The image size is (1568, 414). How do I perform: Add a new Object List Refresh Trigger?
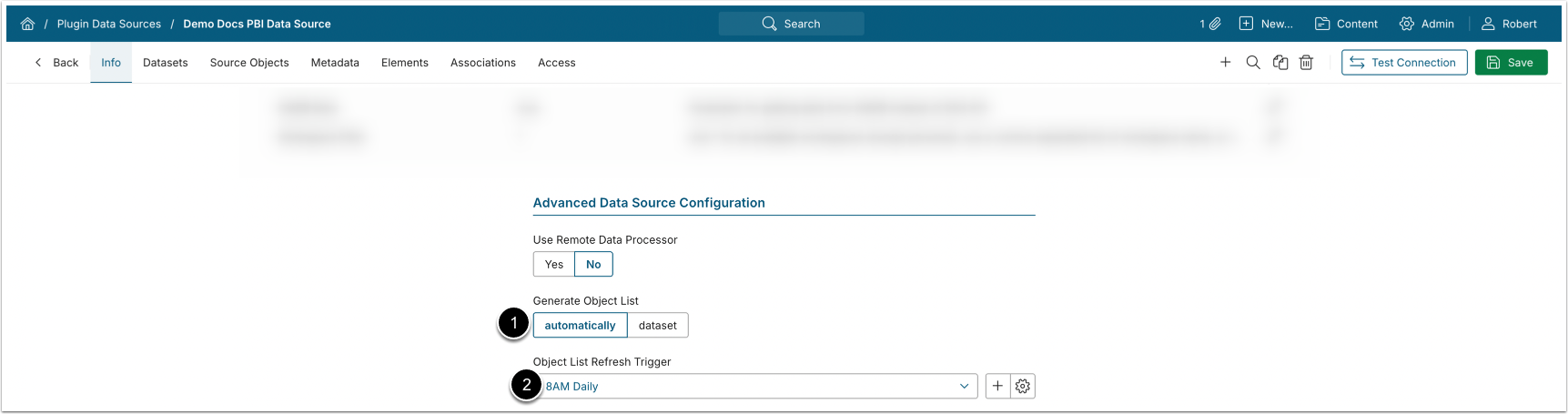pos(997,386)
